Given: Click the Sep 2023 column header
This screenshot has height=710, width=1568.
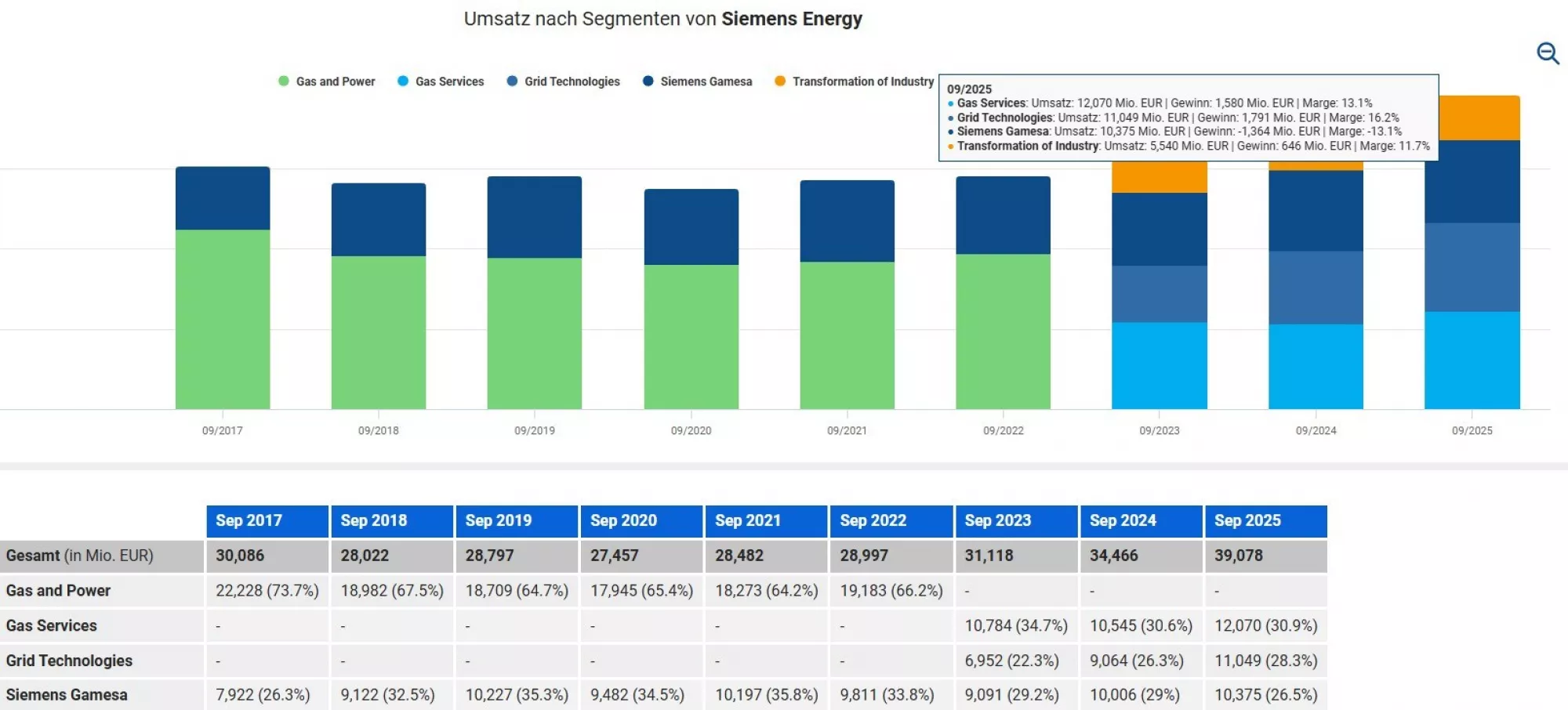Looking at the screenshot, I should point(1017,521).
